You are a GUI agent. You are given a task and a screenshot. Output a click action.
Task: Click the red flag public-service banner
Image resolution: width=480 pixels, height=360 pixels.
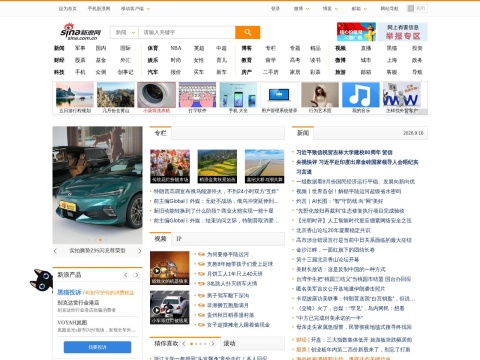click(356, 32)
